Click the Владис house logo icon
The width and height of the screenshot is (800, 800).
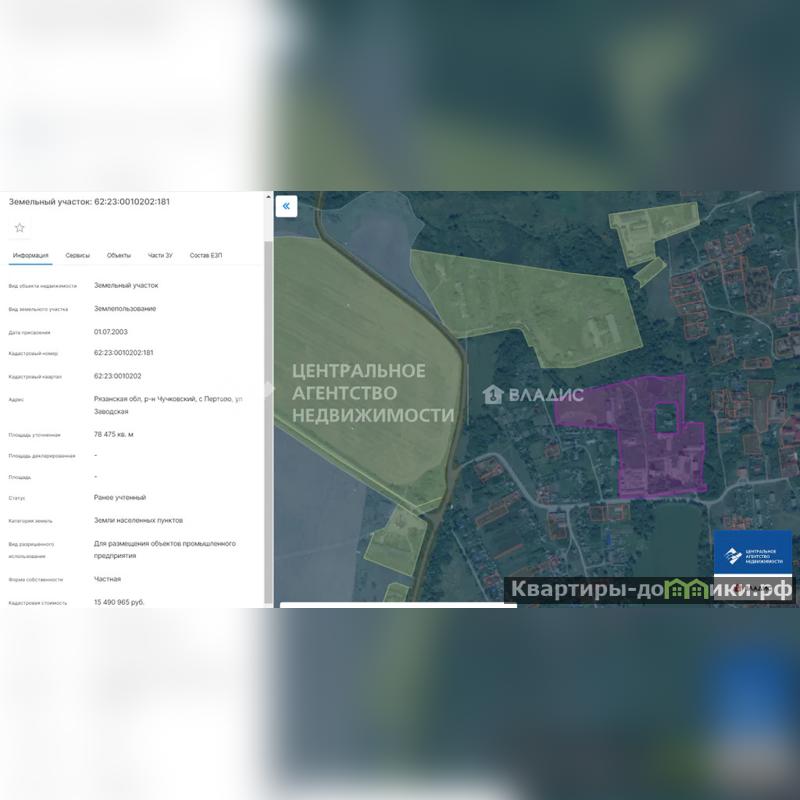pos(491,394)
